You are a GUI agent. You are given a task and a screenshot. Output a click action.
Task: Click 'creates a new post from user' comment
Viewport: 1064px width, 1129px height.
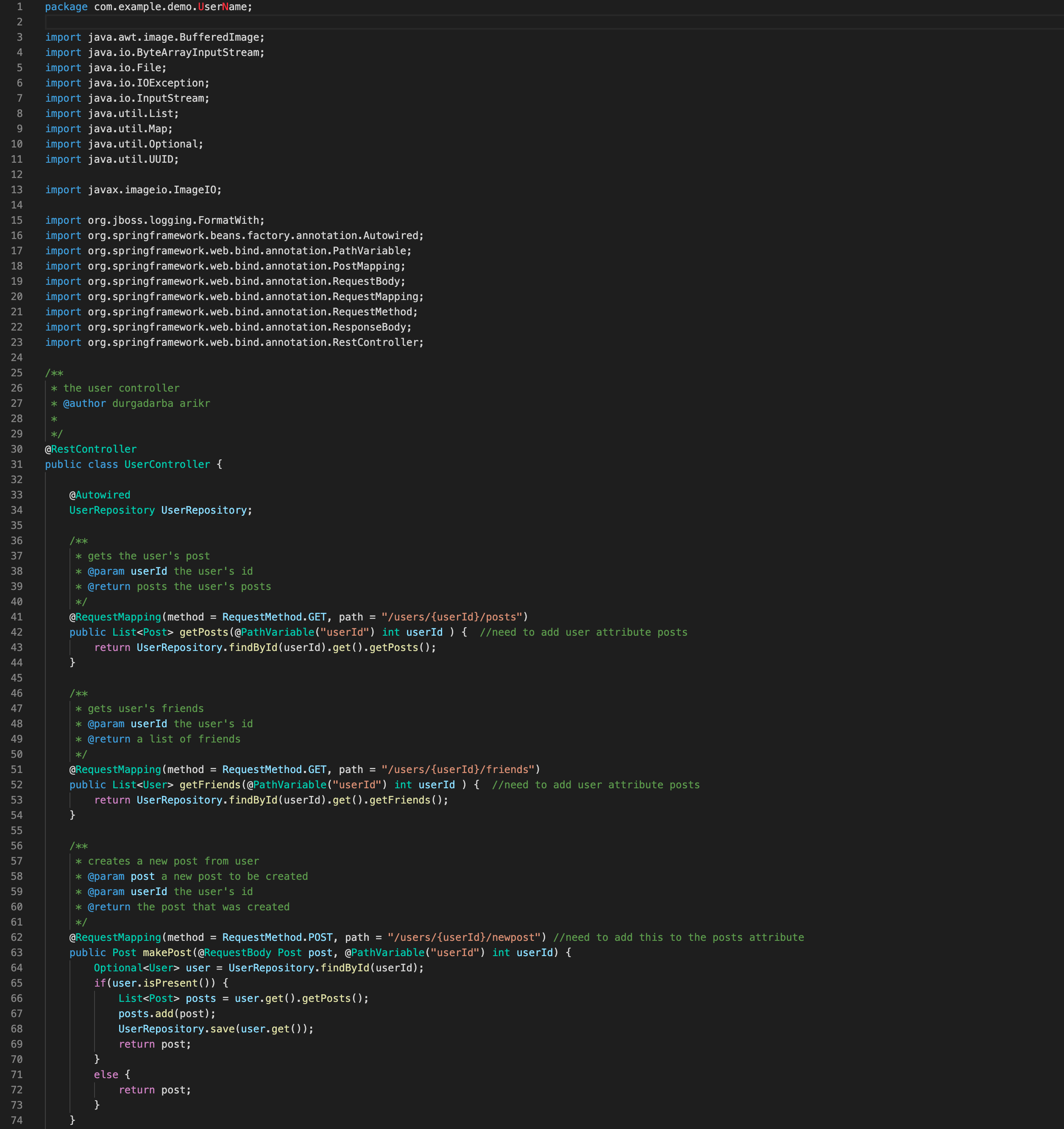[173, 862]
